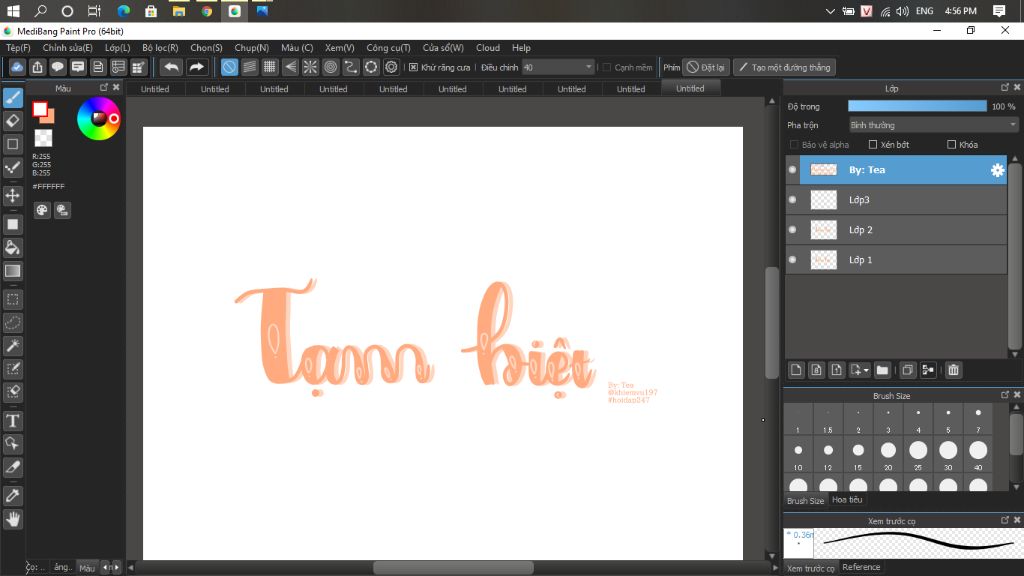Image resolution: width=1024 pixels, height=576 pixels.
Task: Expand the add special layer dropdown arrow
Action: point(866,370)
